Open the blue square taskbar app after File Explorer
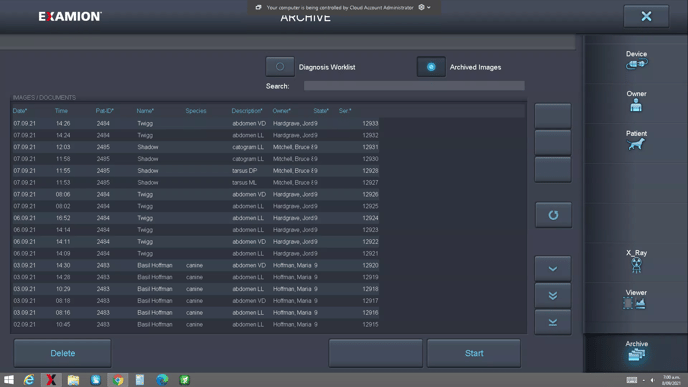 click(x=96, y=380)
